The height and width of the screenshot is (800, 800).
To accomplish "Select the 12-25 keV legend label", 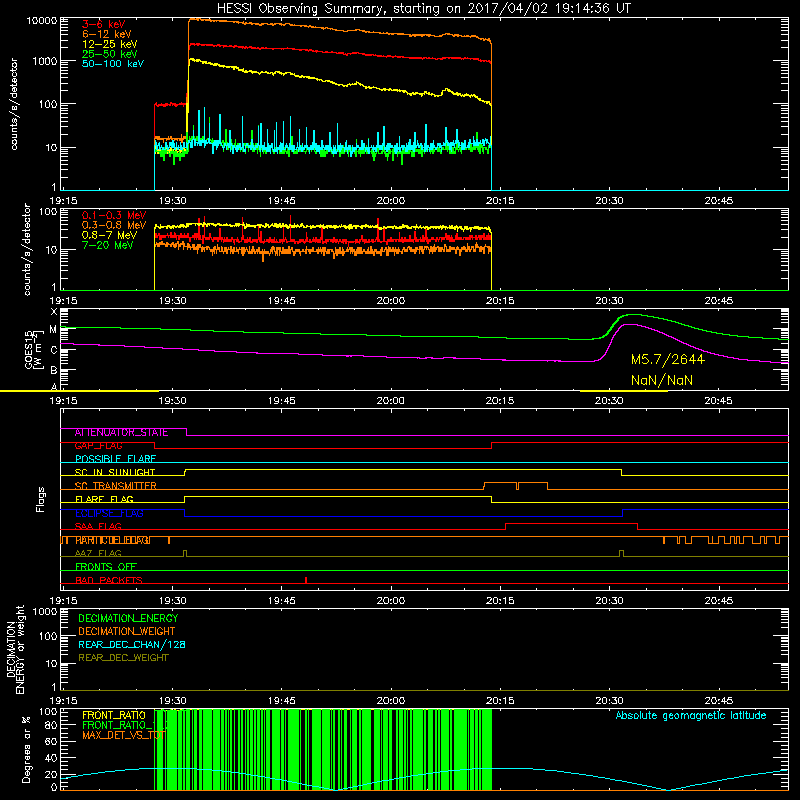I will pos(110,44).
